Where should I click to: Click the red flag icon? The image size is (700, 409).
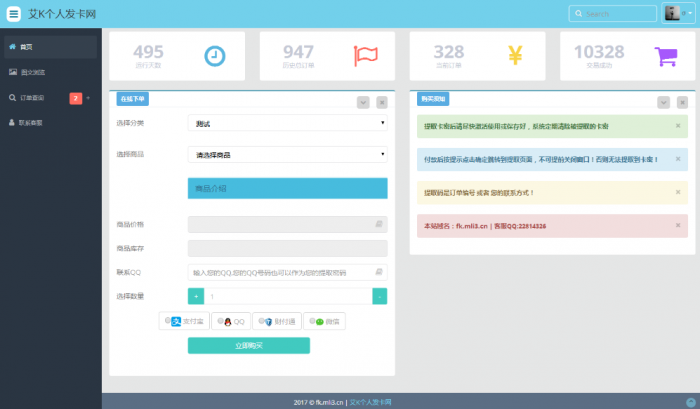click(366, 56)
